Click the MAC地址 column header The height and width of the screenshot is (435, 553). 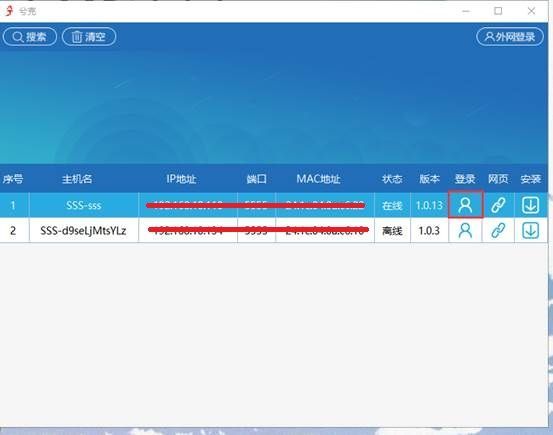pos(318,179)
